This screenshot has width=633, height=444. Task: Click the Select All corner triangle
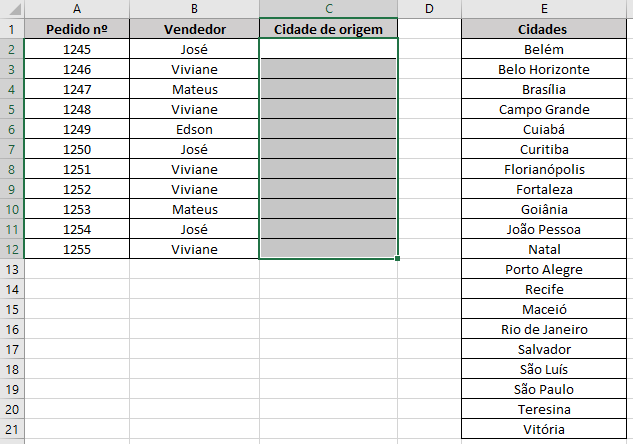(11, 9)
